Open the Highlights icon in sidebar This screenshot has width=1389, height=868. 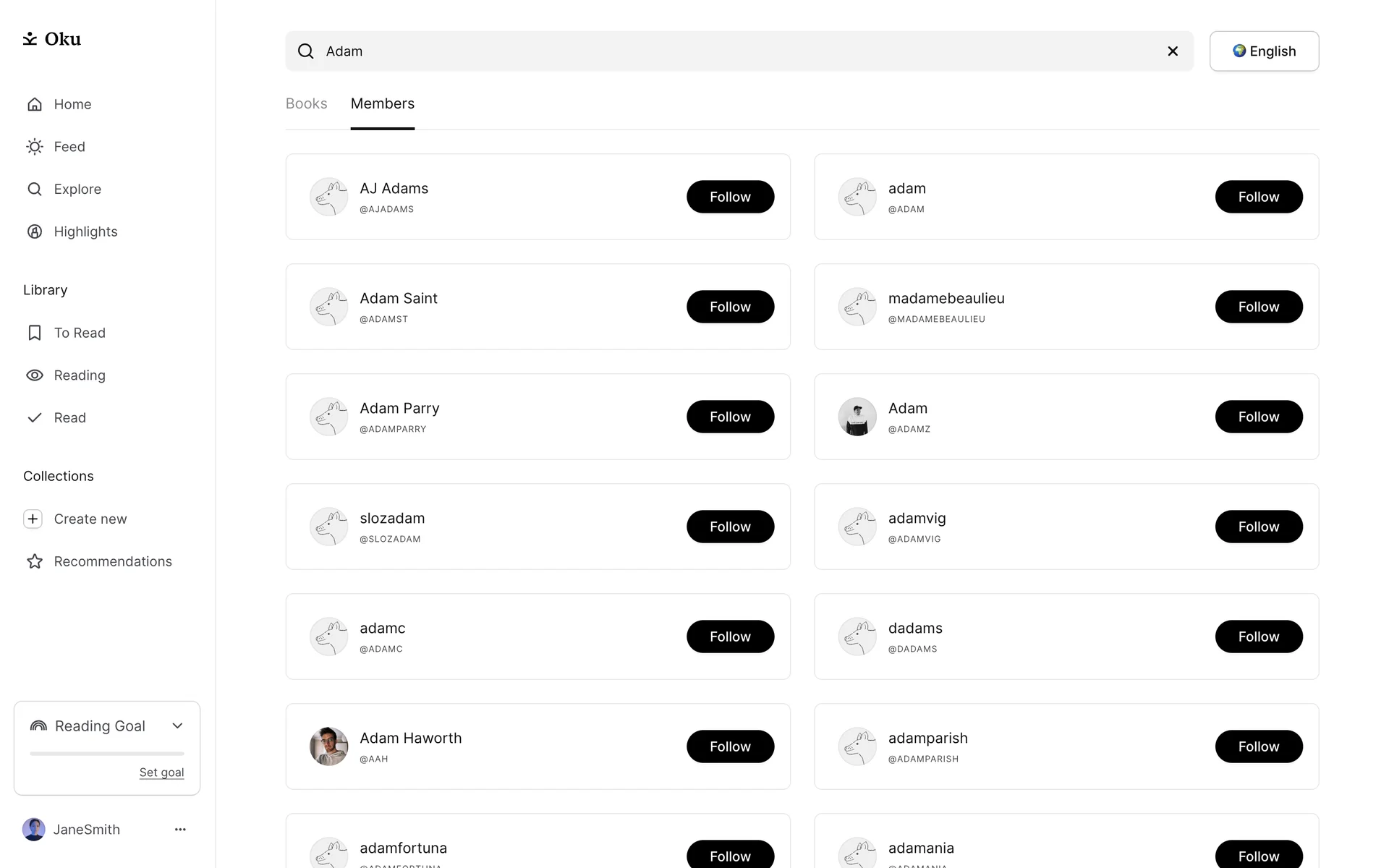(34, 231)
